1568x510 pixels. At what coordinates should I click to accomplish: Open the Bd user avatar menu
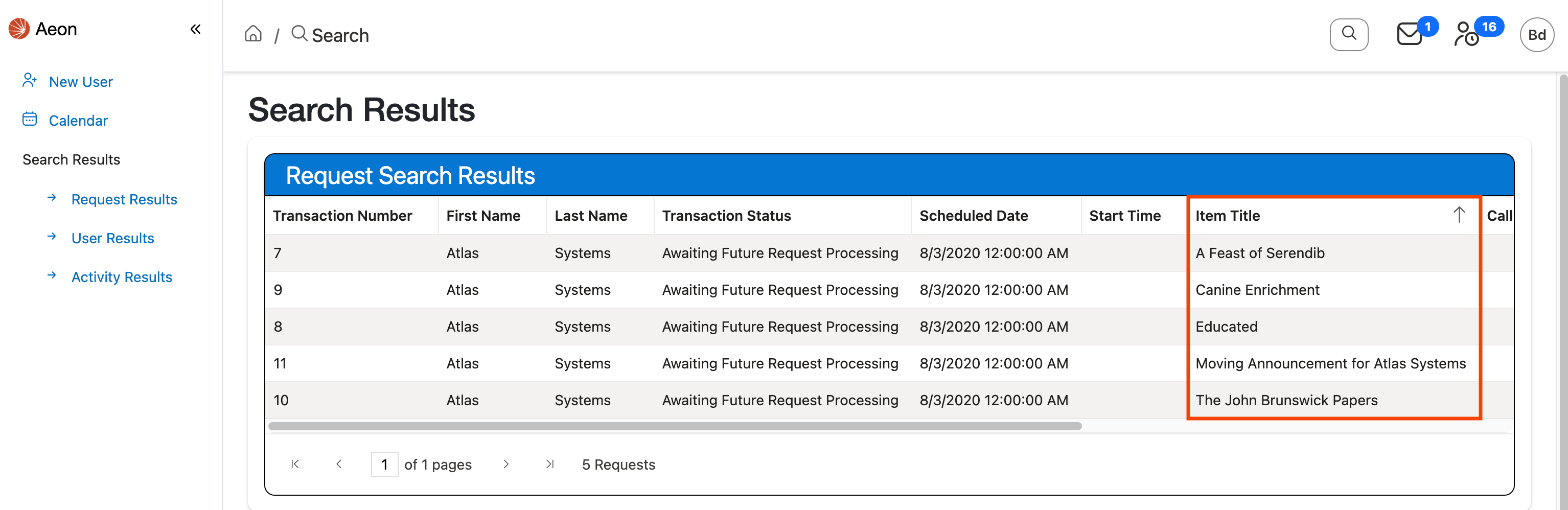pos(1536,35)
